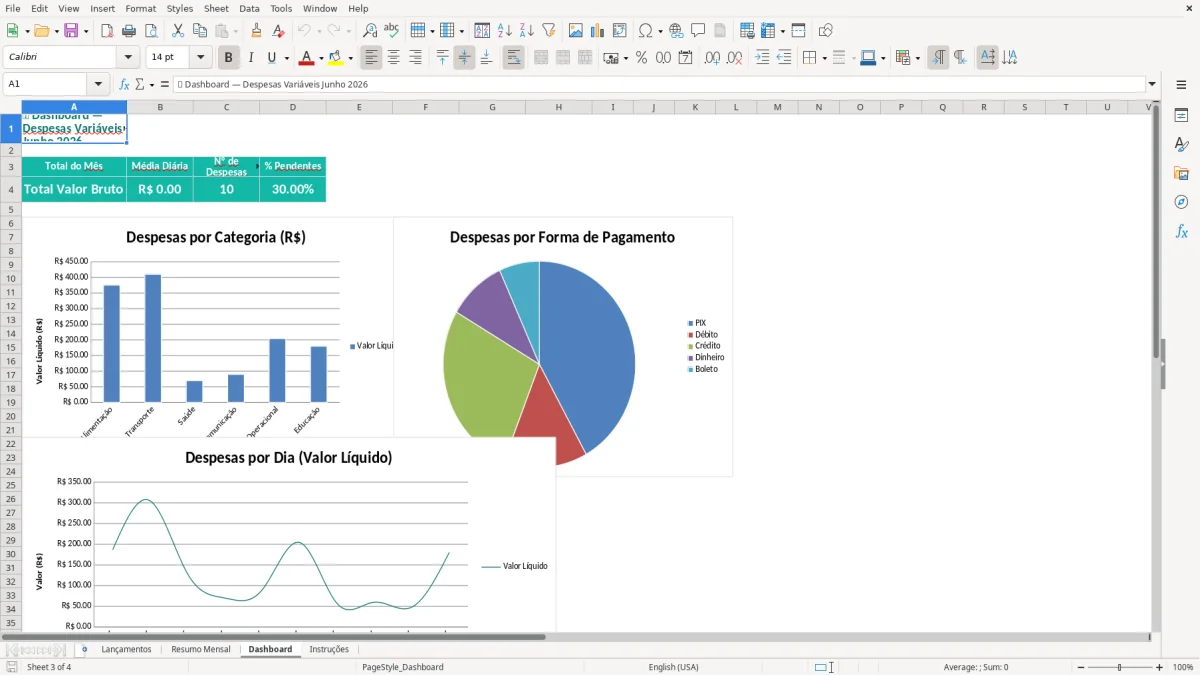Viewport: 1200px width, 675px height.
Task: Switch to Instruções sheet tab
Action: [x=329, y=649]
